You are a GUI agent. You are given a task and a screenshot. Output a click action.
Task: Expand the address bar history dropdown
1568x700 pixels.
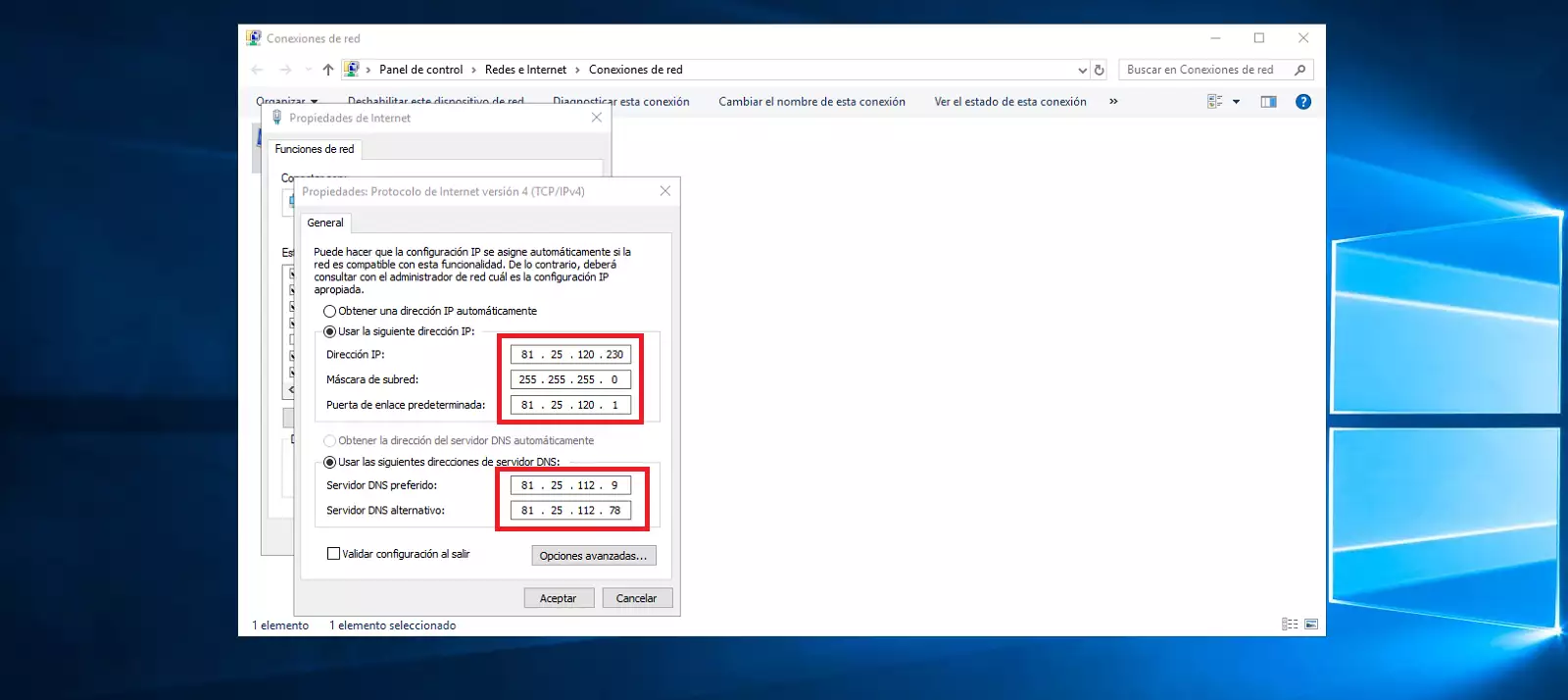pyautogui.click(x=1082, y=70)
